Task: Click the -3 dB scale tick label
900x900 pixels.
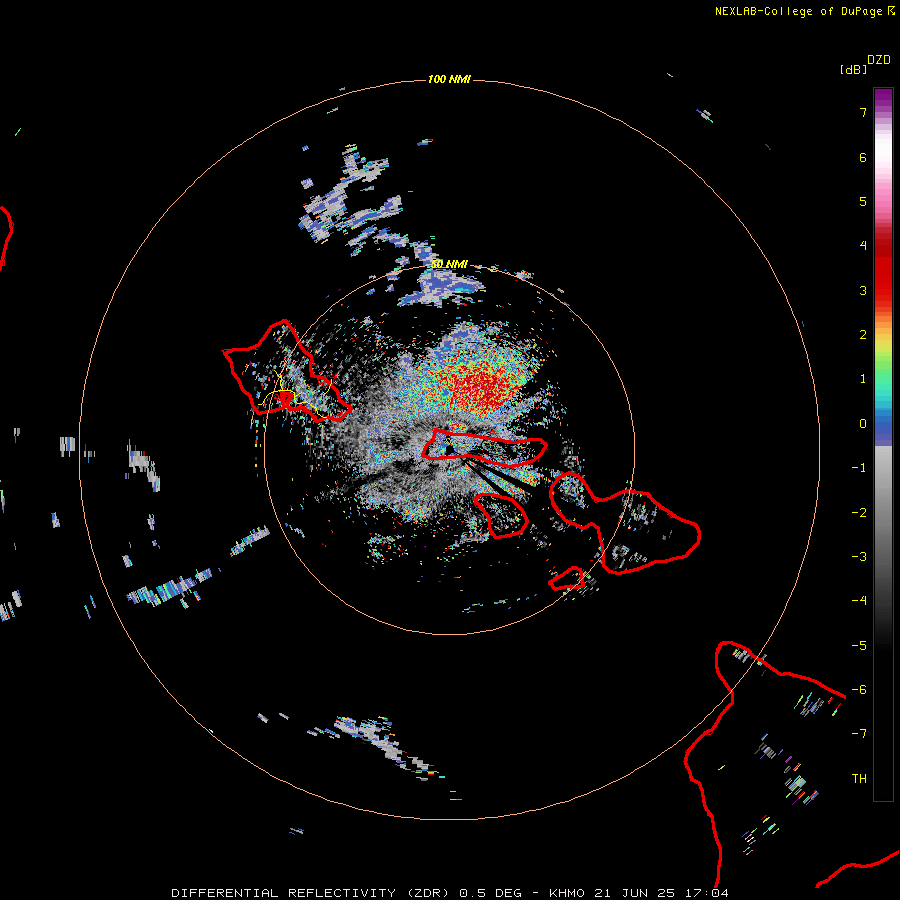Action: (x=859, y=557)
